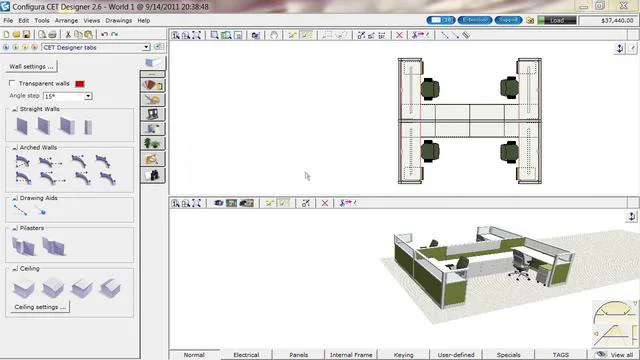Click the folder icon next to Load
The width and height of the screenshot is (640, 360).
pos(530,20)
